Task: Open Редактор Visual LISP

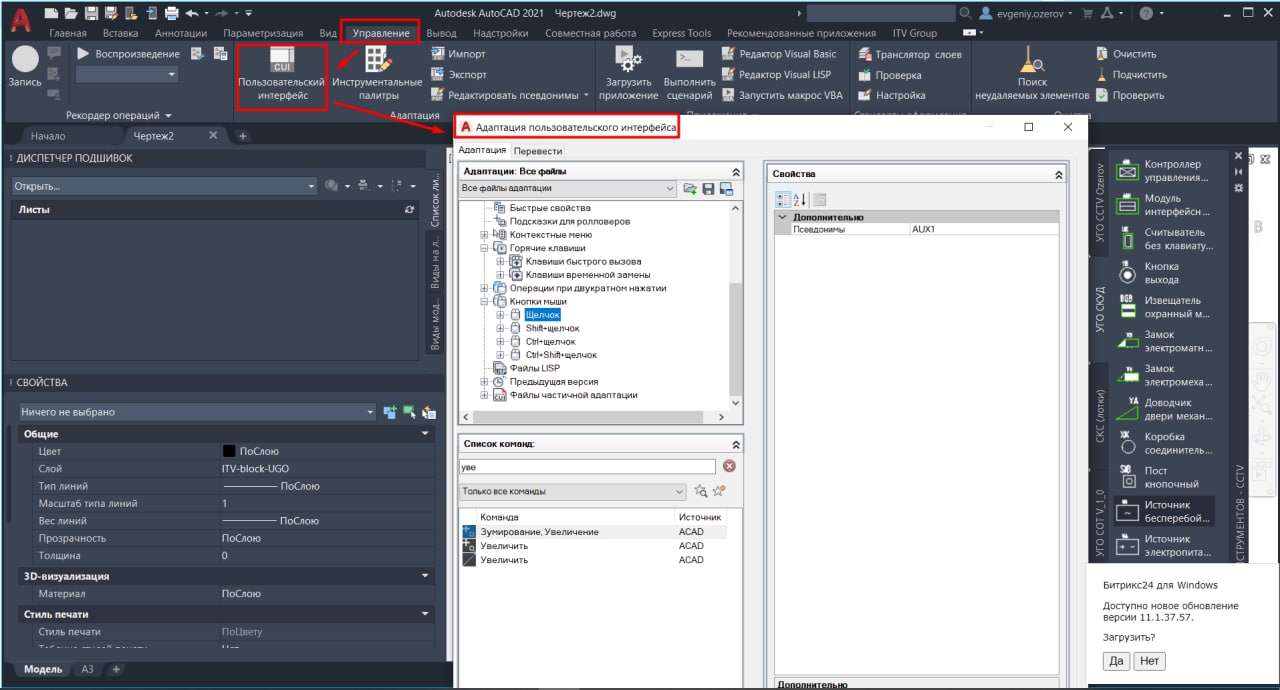Action: click(775, 74)
